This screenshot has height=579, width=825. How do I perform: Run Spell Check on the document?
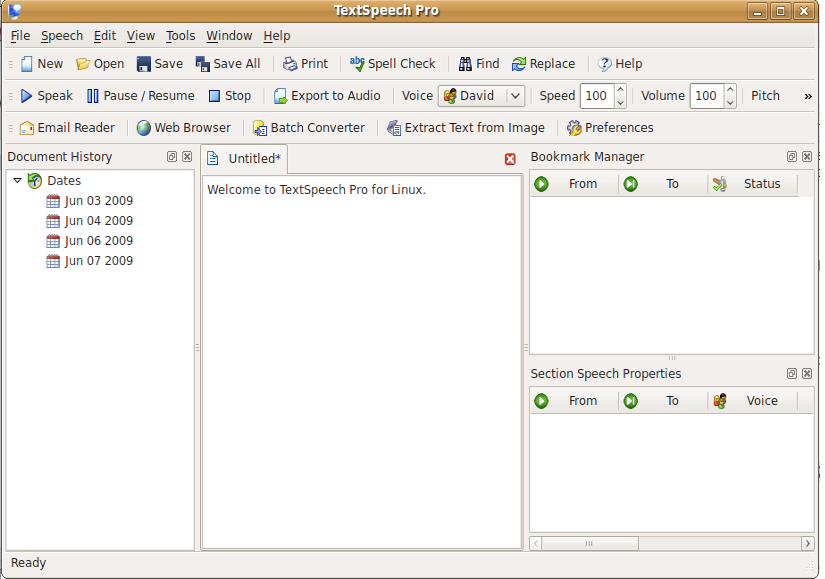pos(392,63)
